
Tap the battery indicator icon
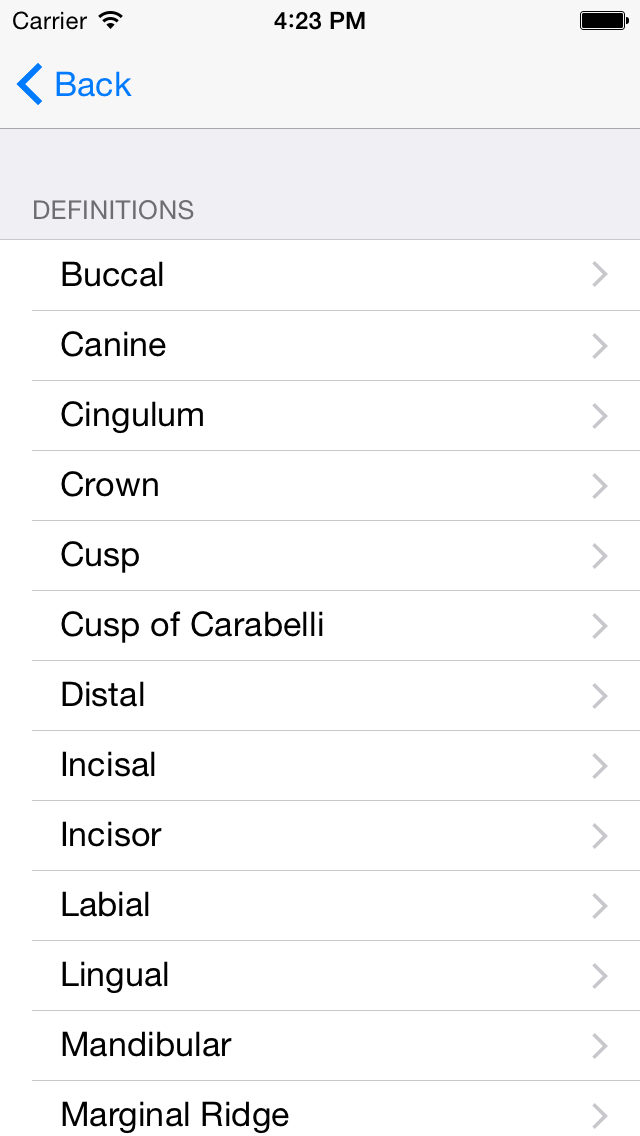point(603,20)
